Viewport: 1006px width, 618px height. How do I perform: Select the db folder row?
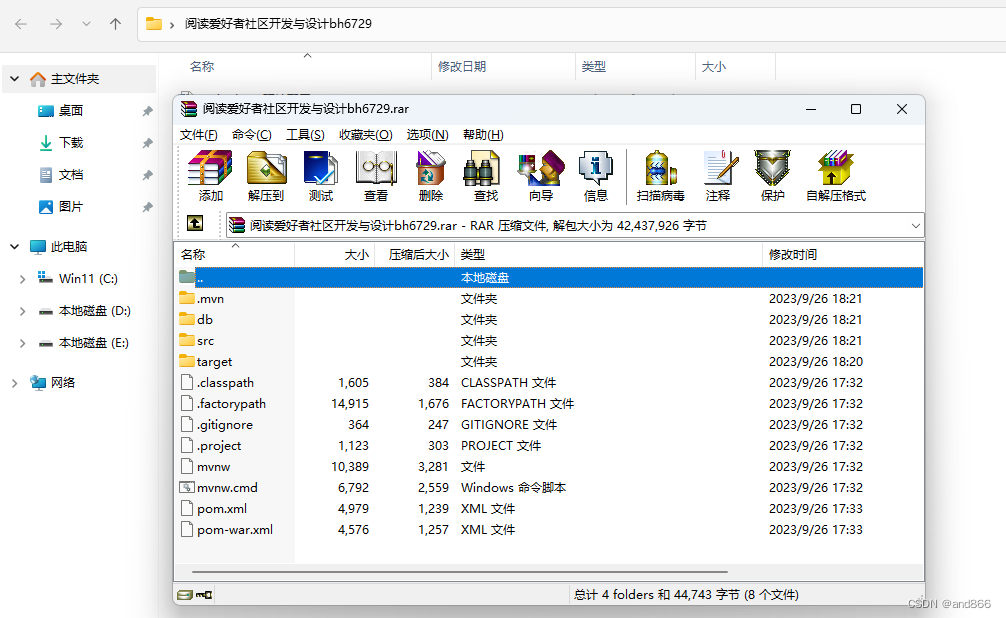point(549,320)
